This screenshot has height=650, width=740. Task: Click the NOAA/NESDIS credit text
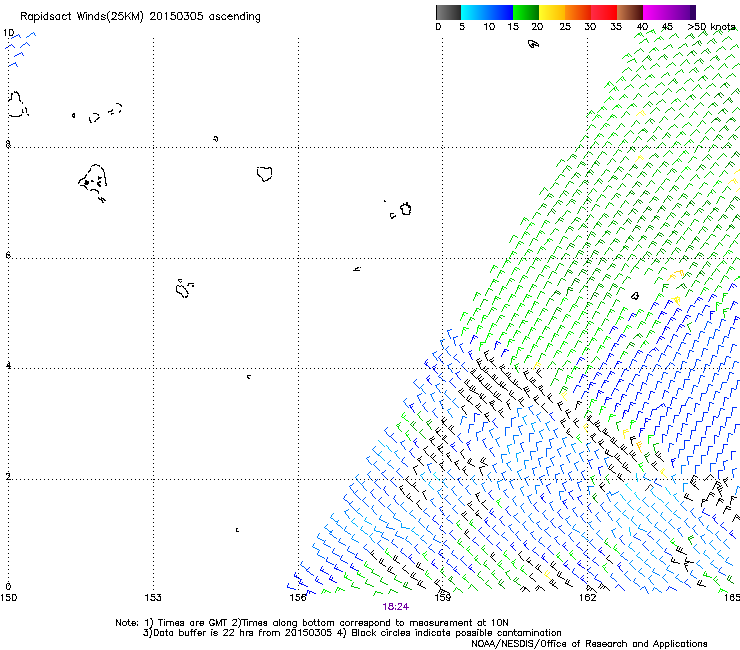[x=589, y=644]
